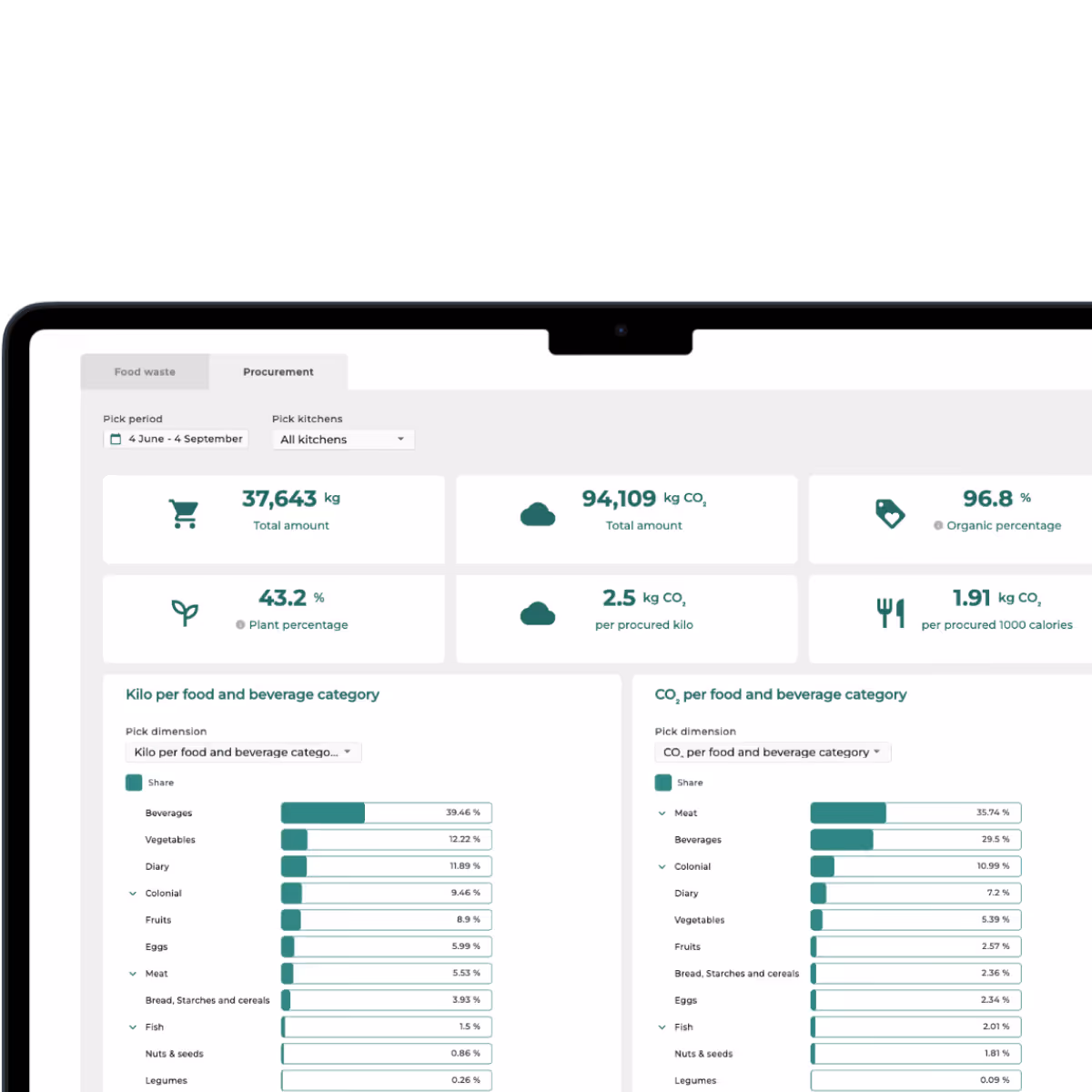The width and height of the screenshot is (1092, 1092).
Task: Click the Meat 35.74 % bar in the CO2 chart
Action: pyautogui.click(x=915, y=813)
